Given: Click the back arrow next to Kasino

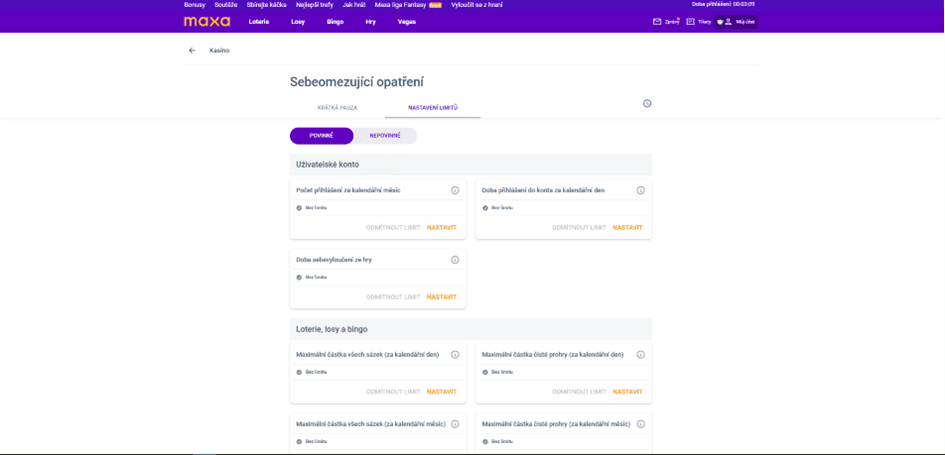Looking at the screenshot, I should tap(192, 51).
